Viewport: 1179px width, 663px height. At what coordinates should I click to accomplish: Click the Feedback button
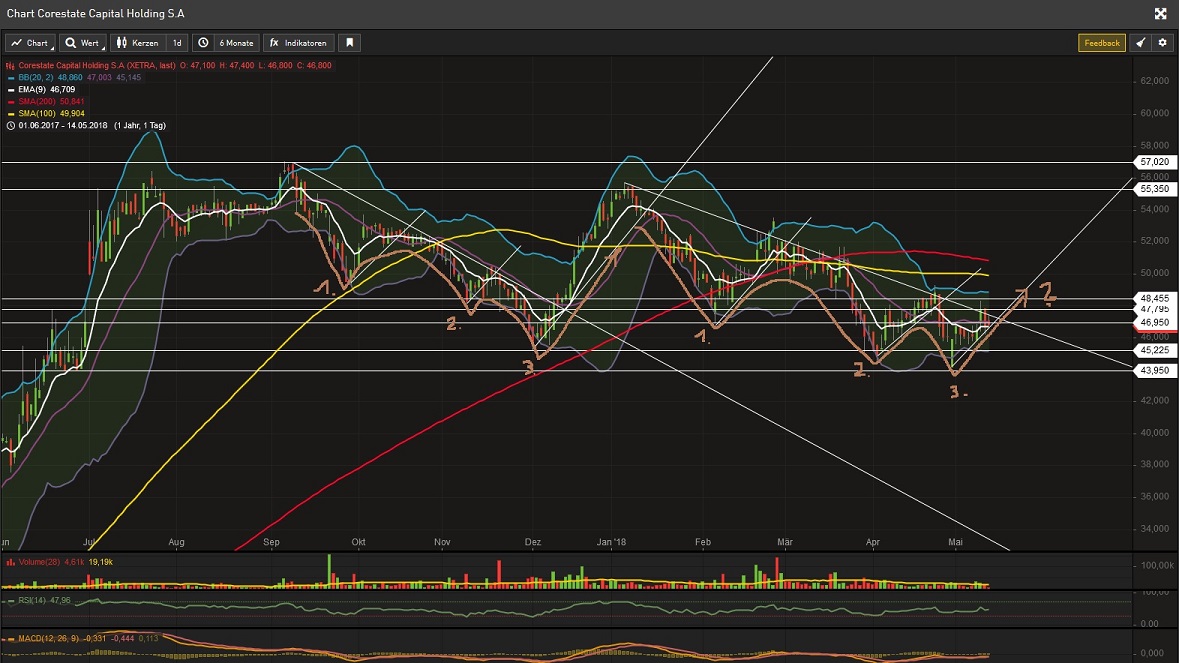tap(1101, 43)
